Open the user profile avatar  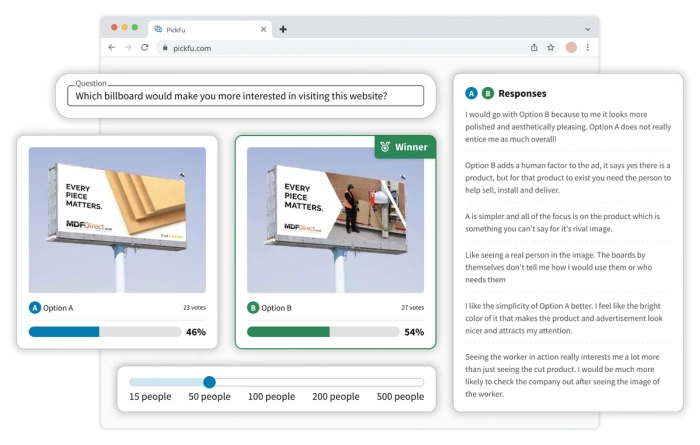[571, 47]
